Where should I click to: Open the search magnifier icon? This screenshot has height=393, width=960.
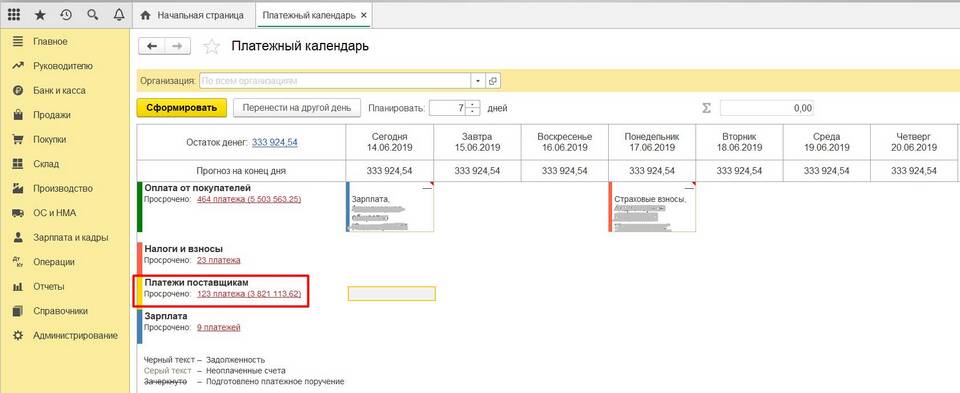pyautogui.click(x=92, y=15)
